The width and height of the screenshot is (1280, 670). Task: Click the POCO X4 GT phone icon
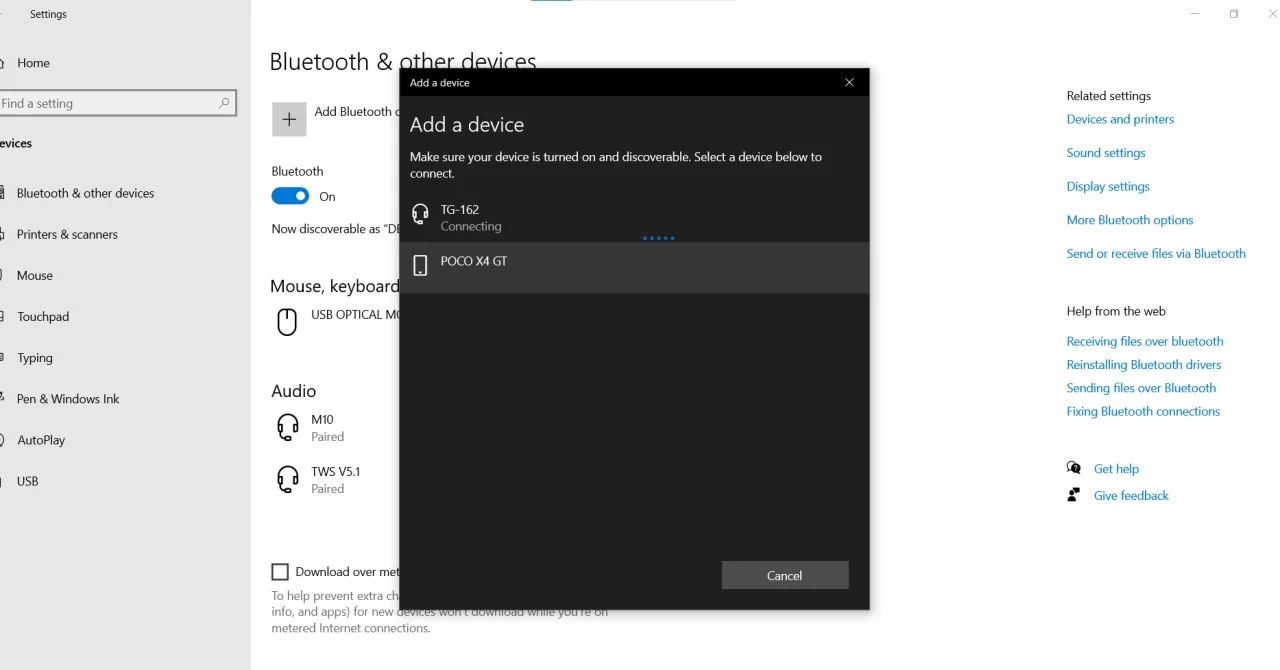click(421, 265)
